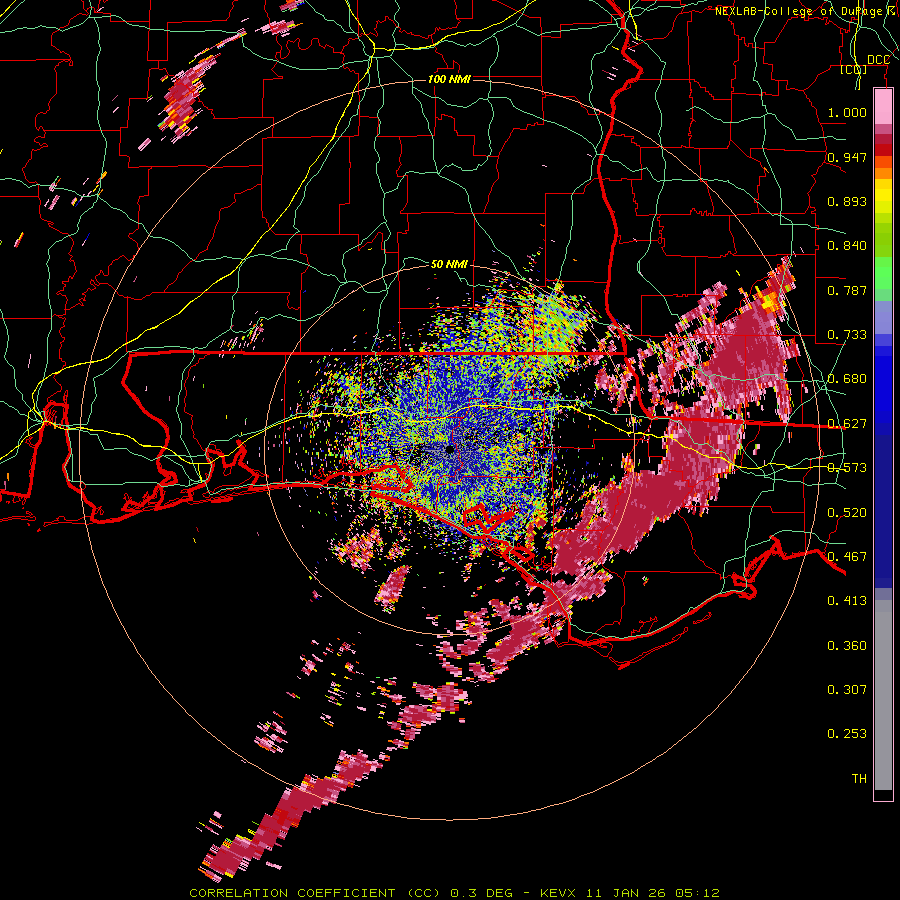Select the 0.787 scale value
Image resolution: width=900 pixels, height=900 pixels.
click(x=847, y=290)
